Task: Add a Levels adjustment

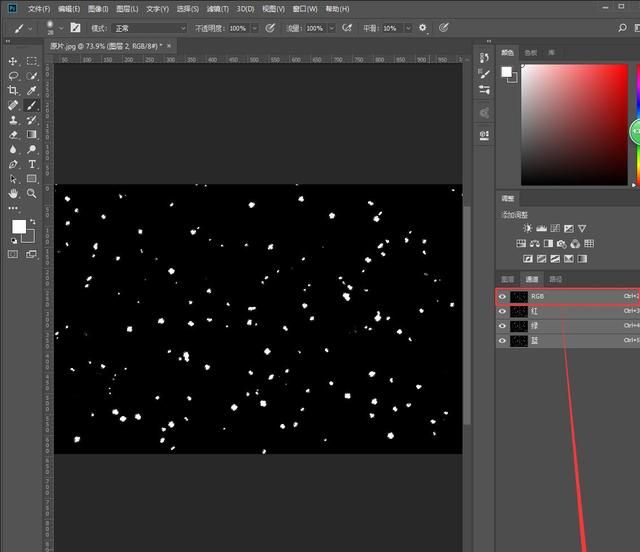Action: pos(541,228)
